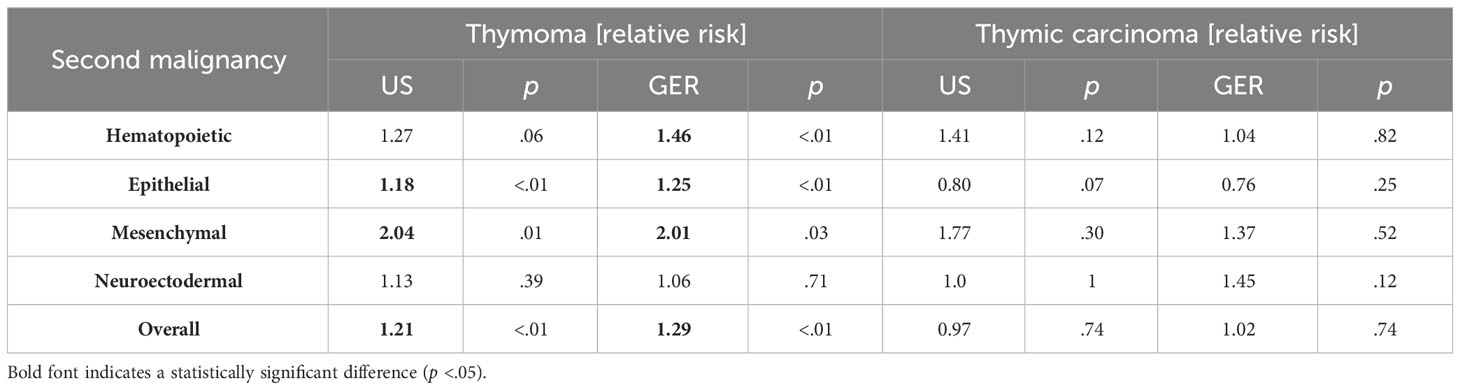Click the GER header under Thymoma

point(675,86)
